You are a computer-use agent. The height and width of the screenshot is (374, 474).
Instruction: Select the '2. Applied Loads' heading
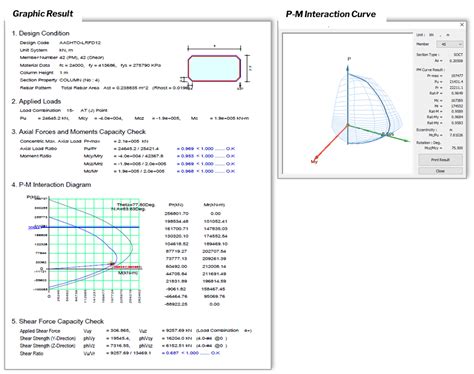[36, 101]
